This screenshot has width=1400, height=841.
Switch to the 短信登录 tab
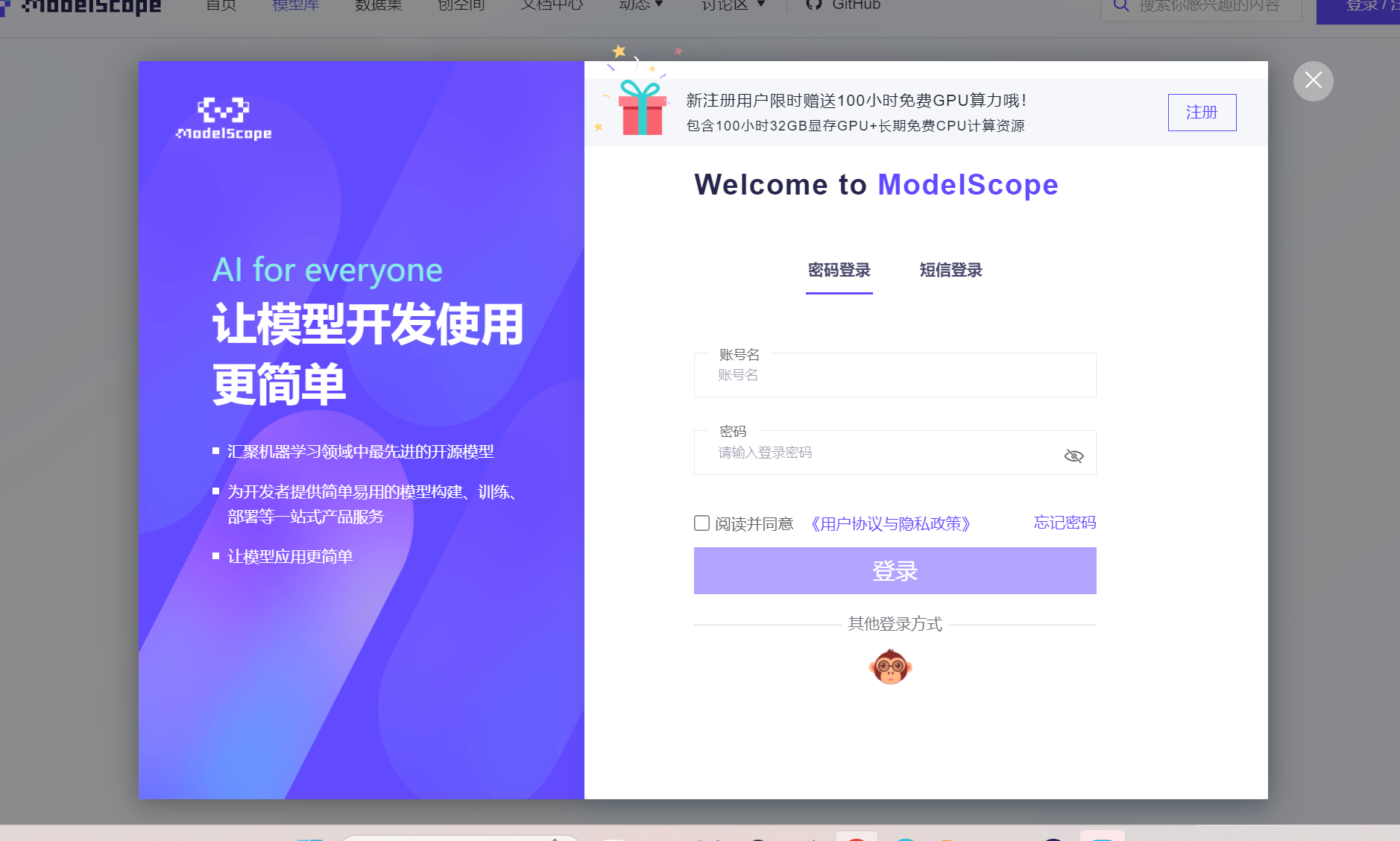coord(951,271)
